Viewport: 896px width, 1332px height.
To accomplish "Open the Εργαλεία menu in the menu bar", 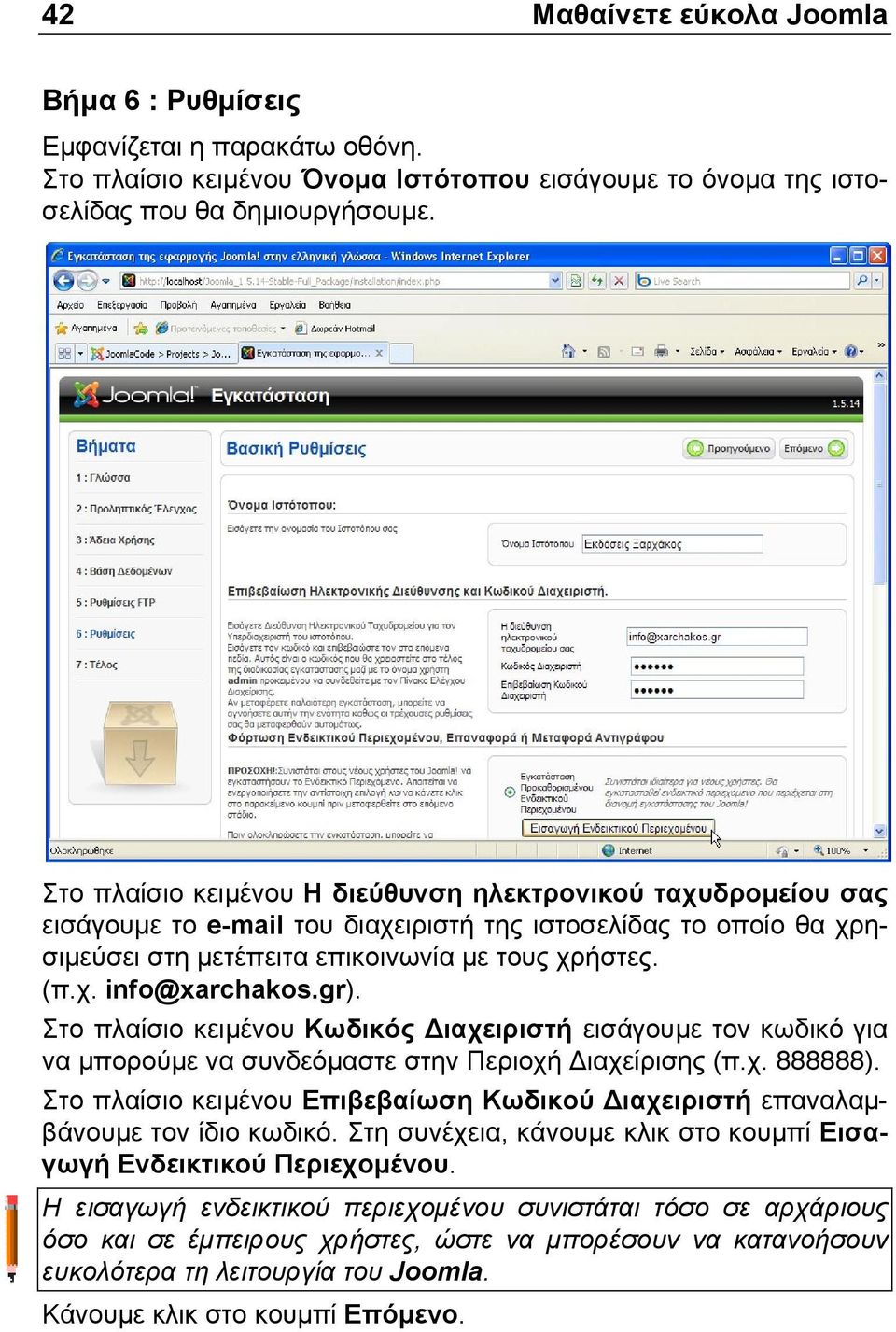I will 287,305.
